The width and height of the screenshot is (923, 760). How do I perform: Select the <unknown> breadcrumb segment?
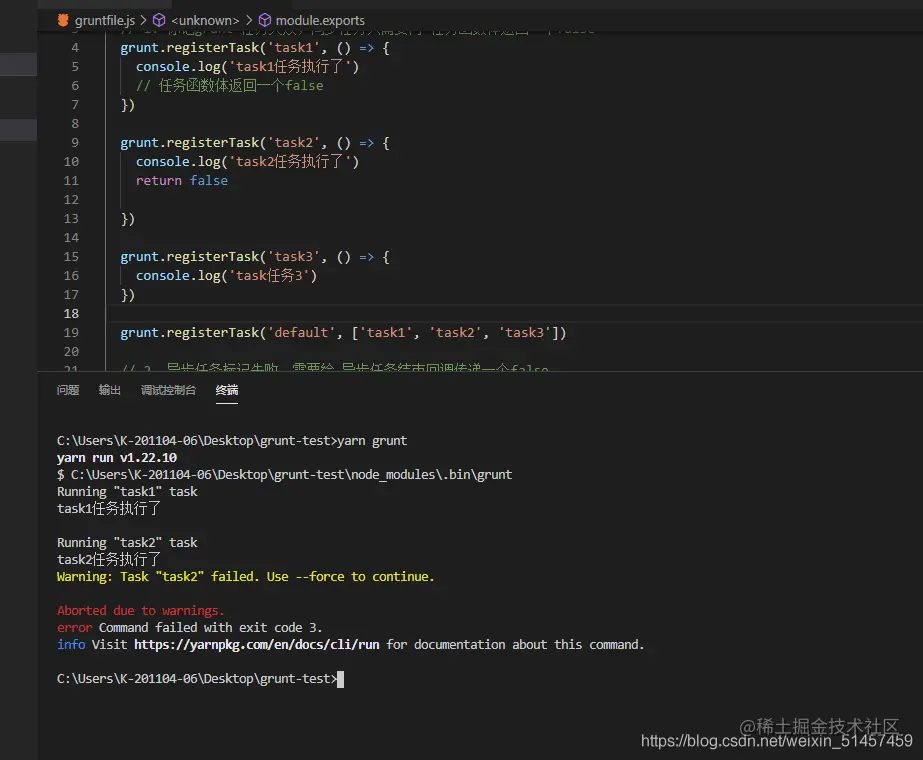[x=205, y=21]
